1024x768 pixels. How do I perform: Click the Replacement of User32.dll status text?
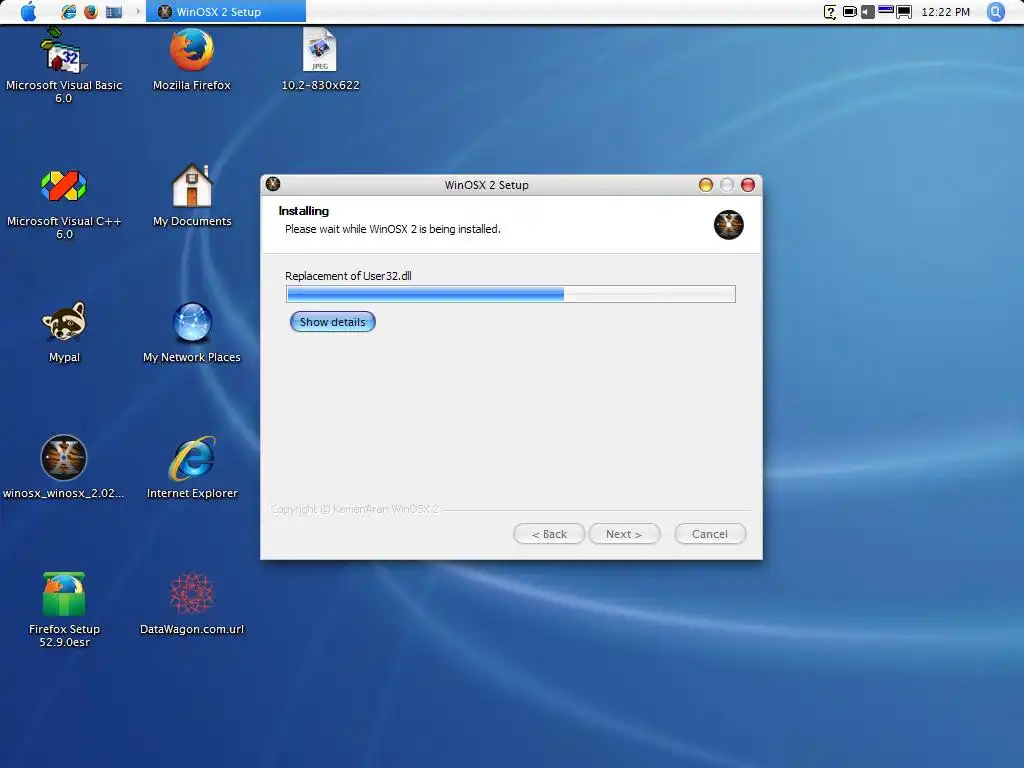coord(348,276)
